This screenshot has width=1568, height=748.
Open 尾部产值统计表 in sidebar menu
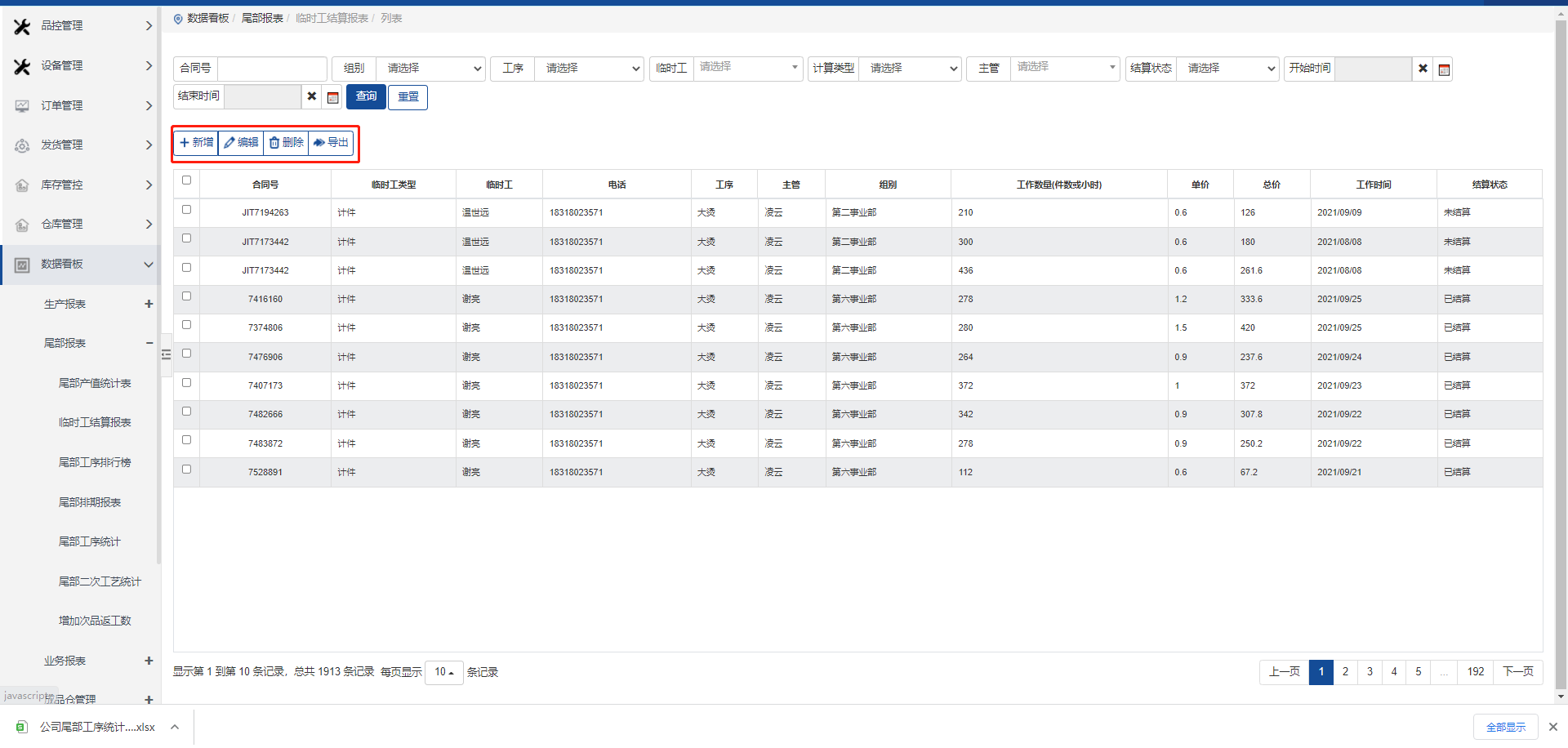pos(95,383)
